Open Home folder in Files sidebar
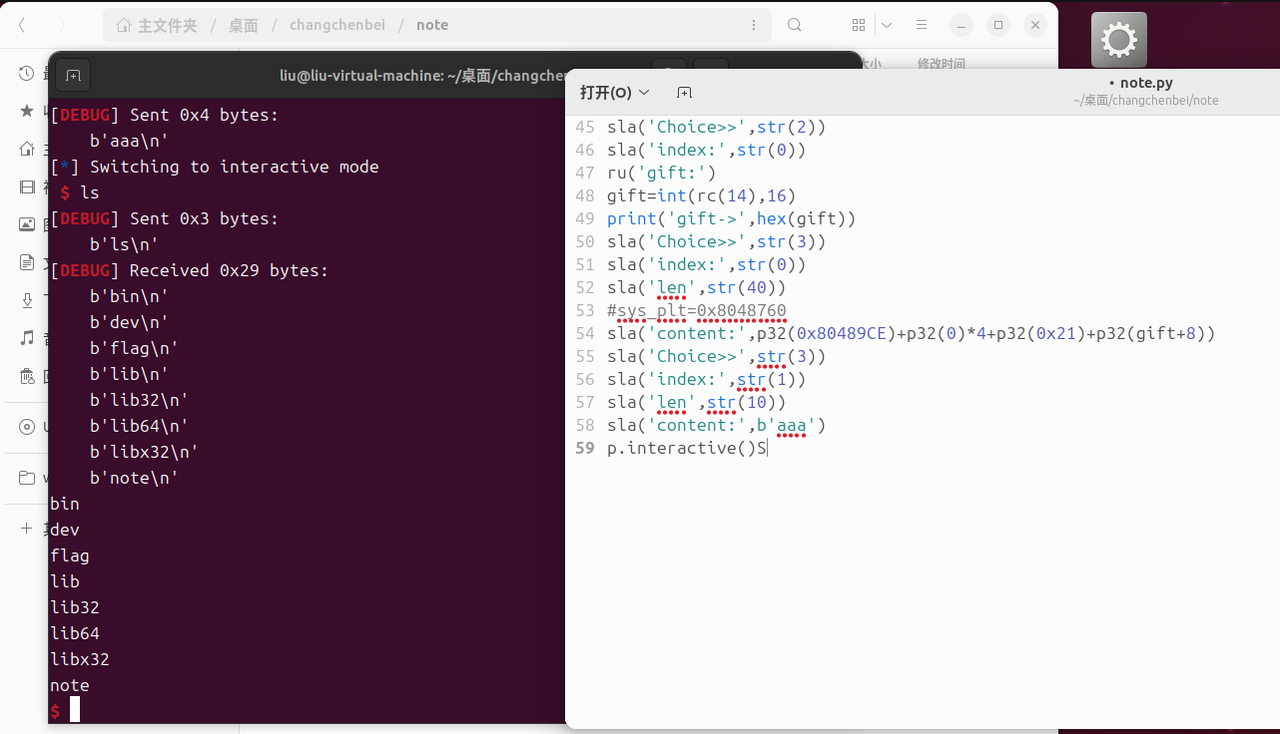Image resolution: width=1280 pixels, height=734 pixels. [x=27, y=149]
